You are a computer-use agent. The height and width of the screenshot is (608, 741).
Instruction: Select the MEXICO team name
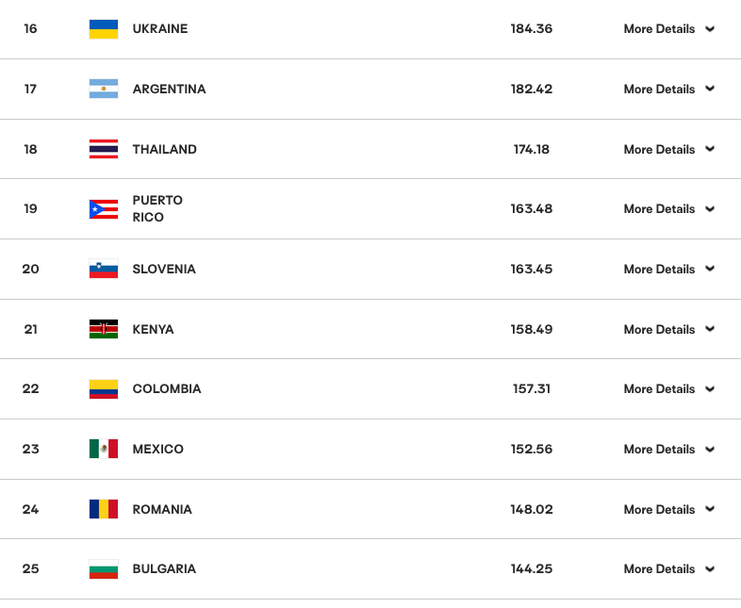click(158, 449)
